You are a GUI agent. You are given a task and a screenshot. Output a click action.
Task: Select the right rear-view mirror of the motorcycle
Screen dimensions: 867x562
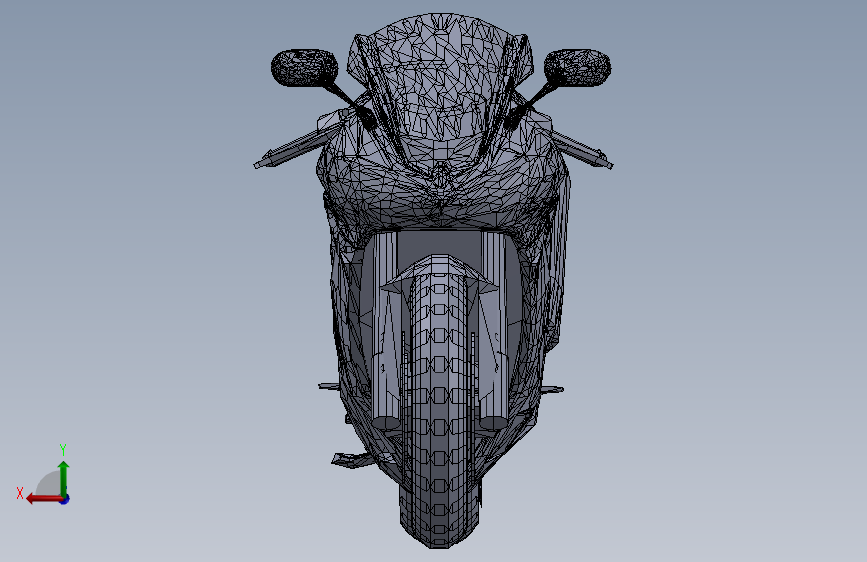point(577,67)
